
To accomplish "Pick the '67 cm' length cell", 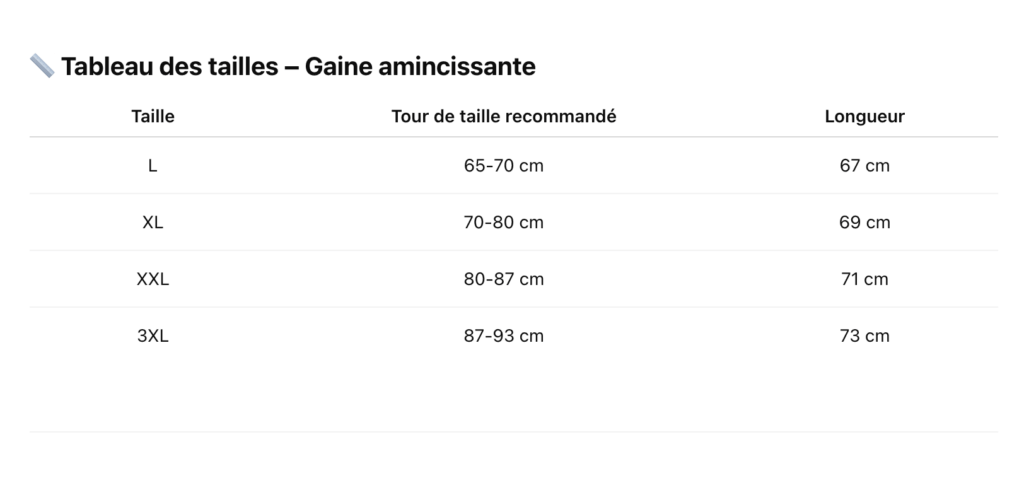I will coord(864,165).
